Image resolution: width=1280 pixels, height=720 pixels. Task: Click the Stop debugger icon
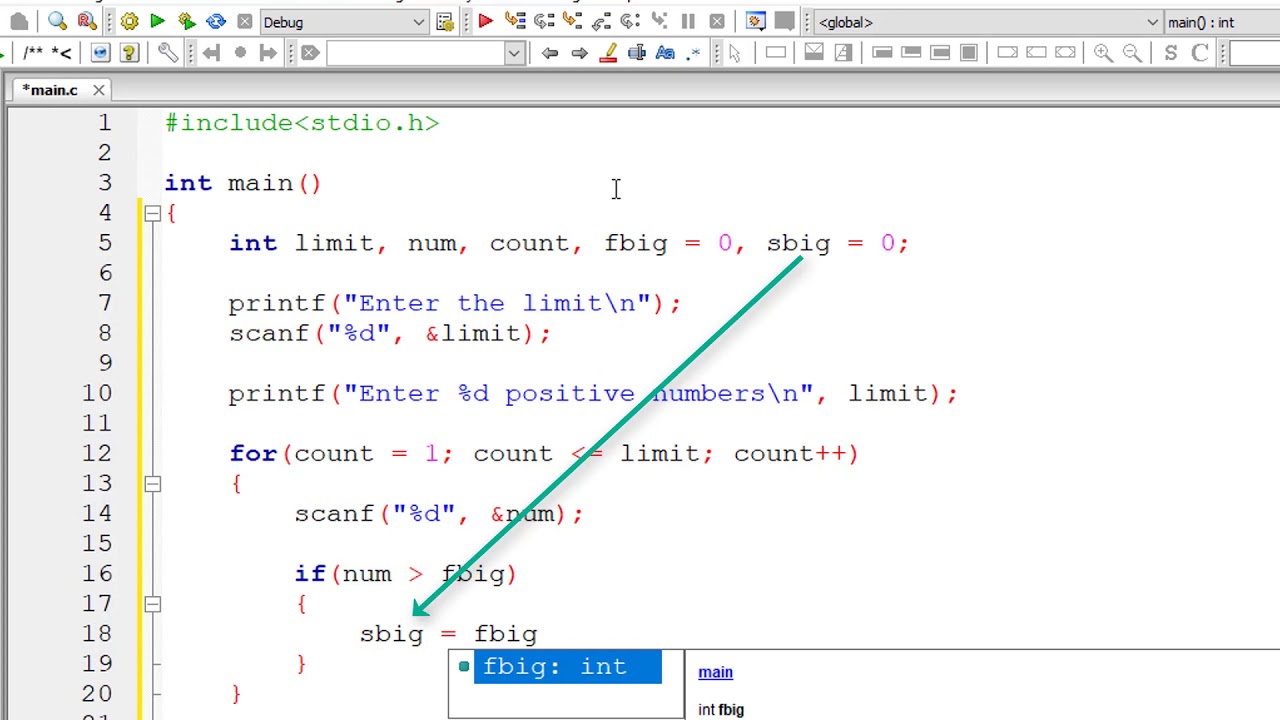click(717, 21)
